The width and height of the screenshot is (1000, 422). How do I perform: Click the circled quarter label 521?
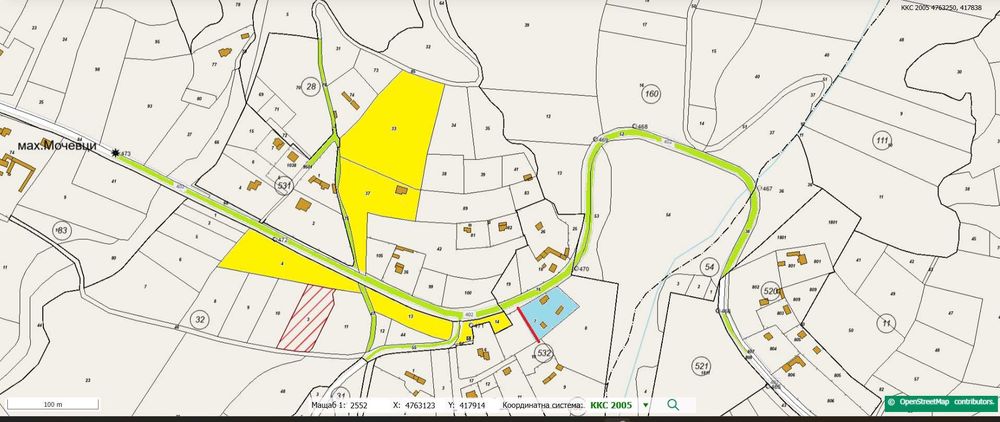pos(702,367)
